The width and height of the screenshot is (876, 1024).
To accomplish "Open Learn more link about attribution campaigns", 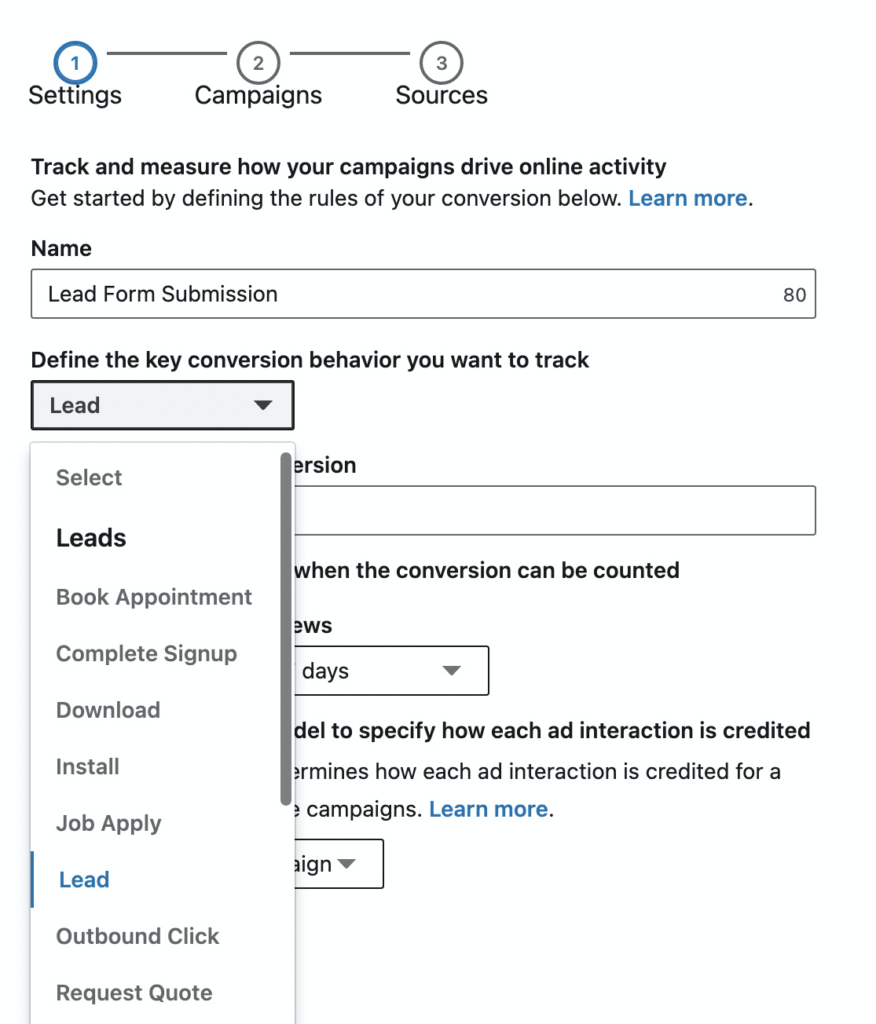I will click(488, 809).
